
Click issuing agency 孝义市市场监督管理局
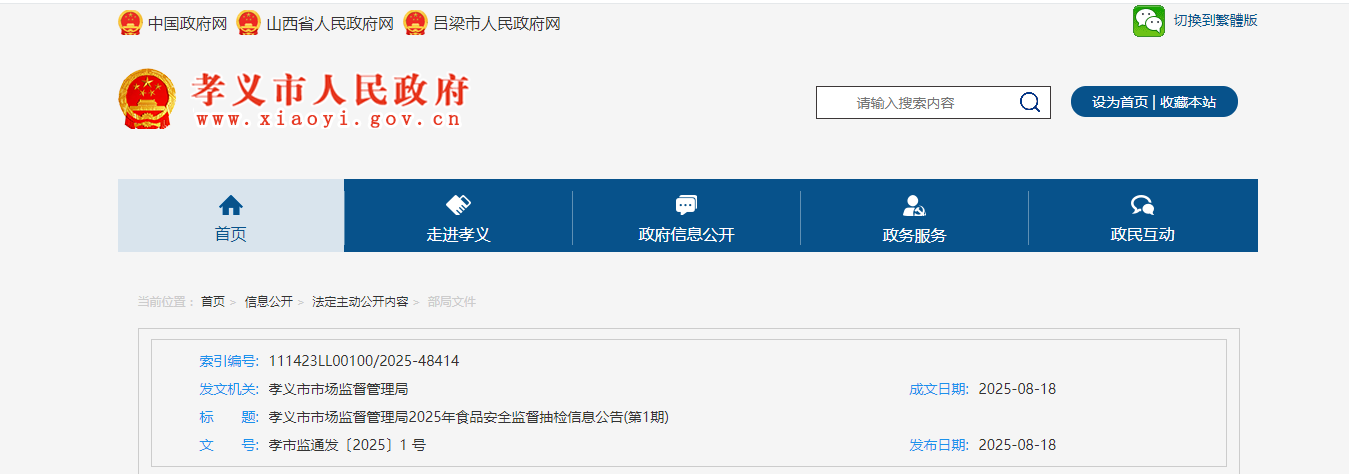(338, 389)
